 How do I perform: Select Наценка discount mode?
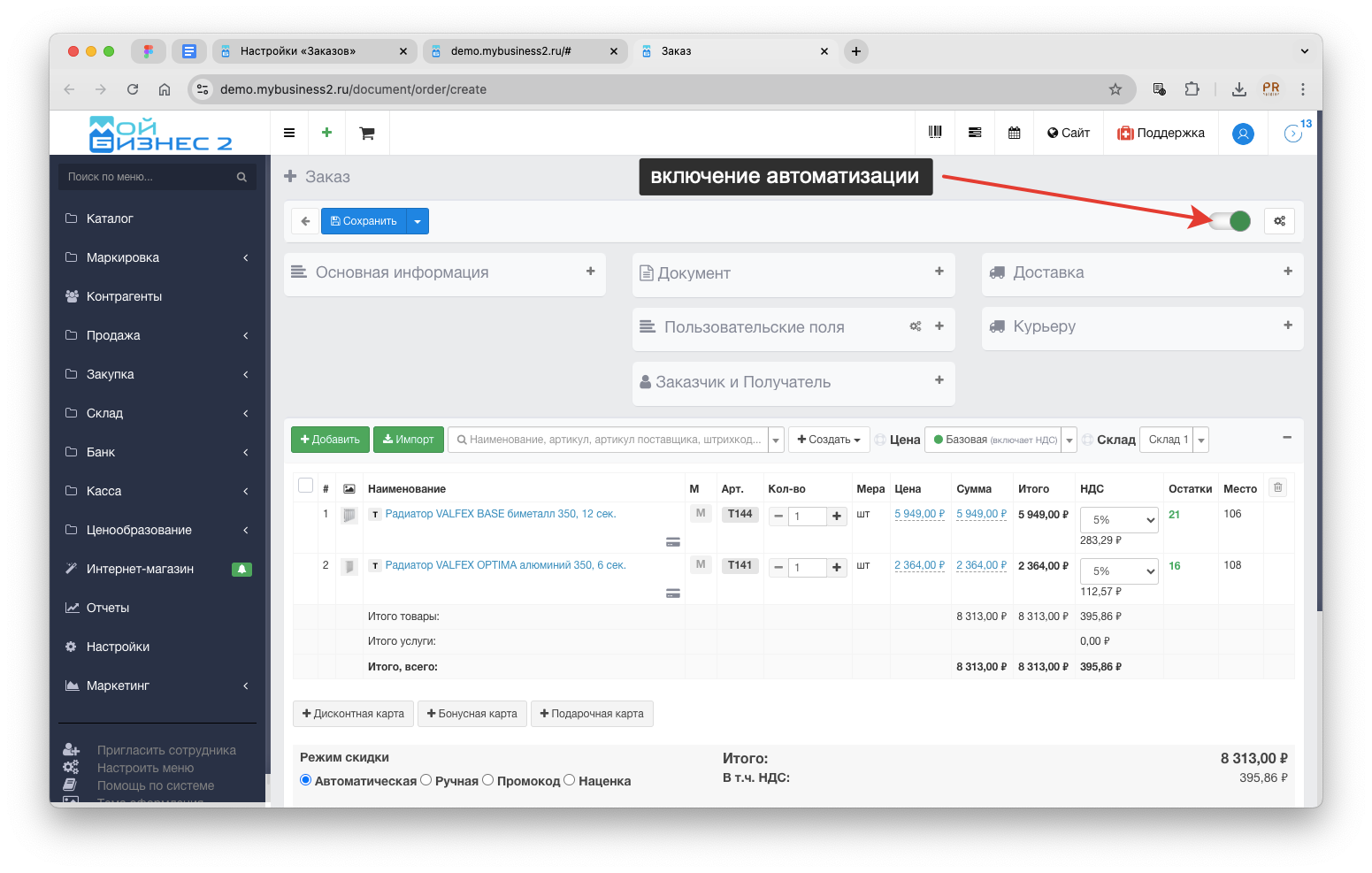coord(570,780)
